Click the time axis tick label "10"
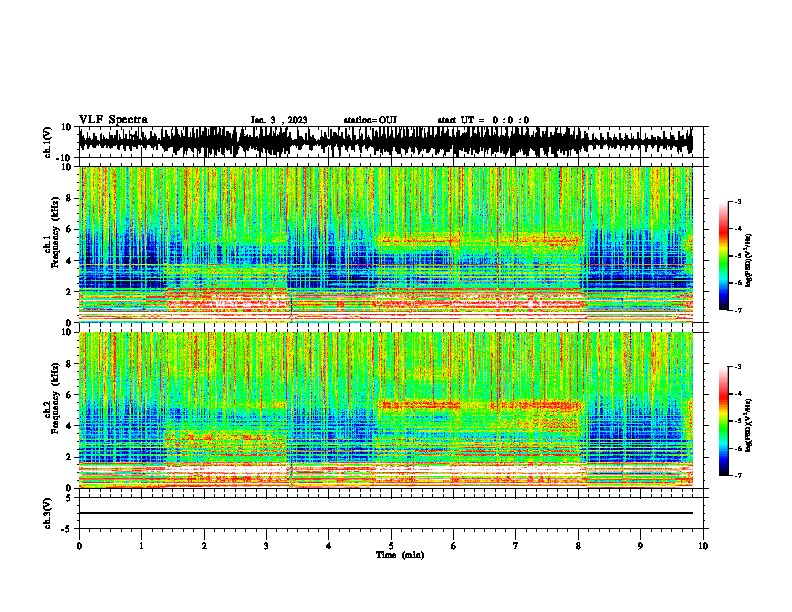Image resolution: width=792 pixels, height=612 pixels. click(x=703, y=546)
